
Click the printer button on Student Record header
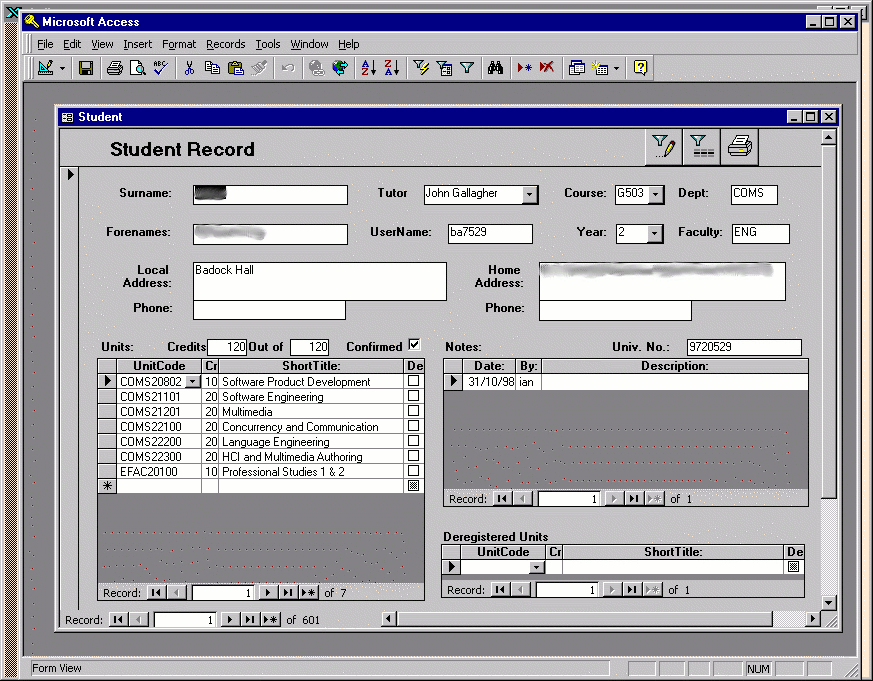[739, 148]
